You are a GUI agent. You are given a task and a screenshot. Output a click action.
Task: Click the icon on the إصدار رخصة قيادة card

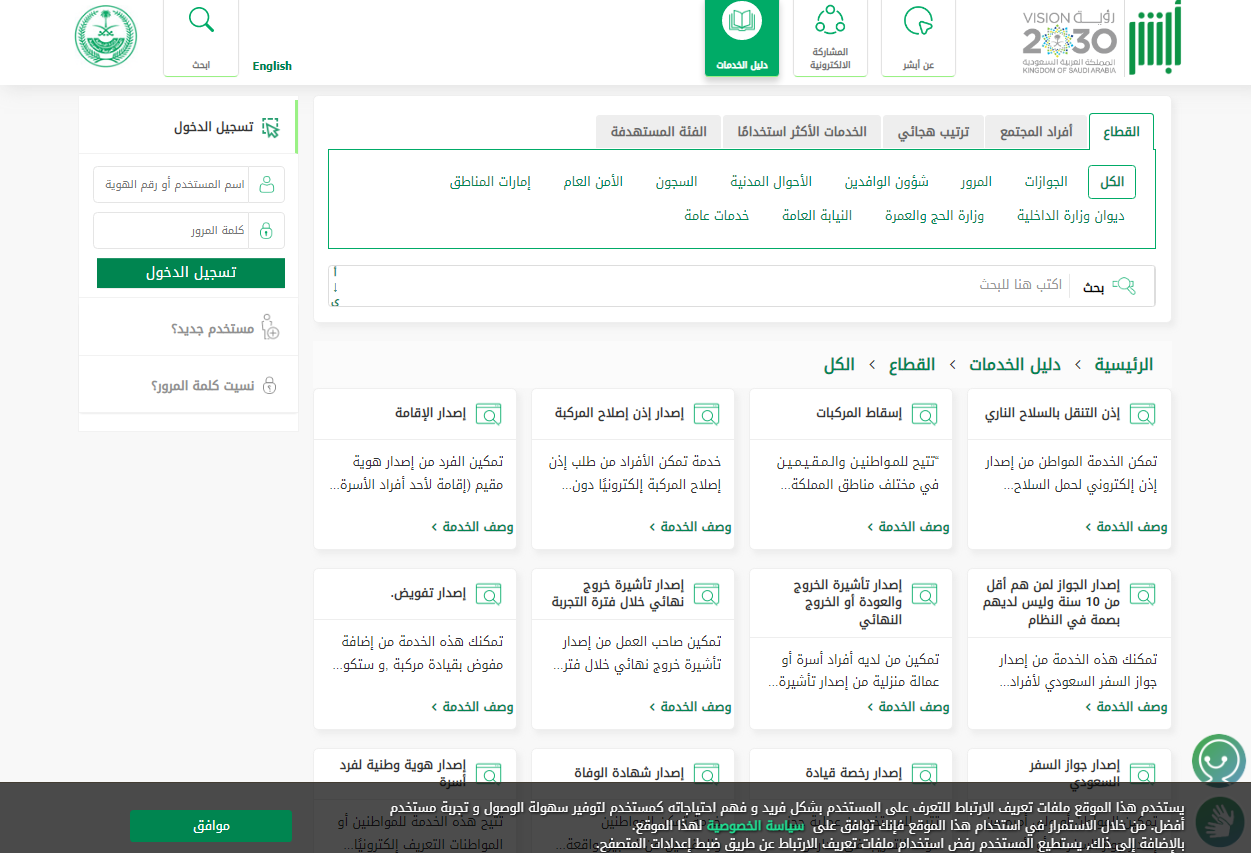coord(924,774)
